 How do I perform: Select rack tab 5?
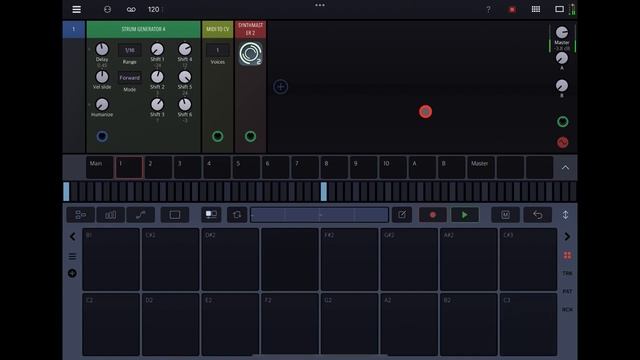246,167
